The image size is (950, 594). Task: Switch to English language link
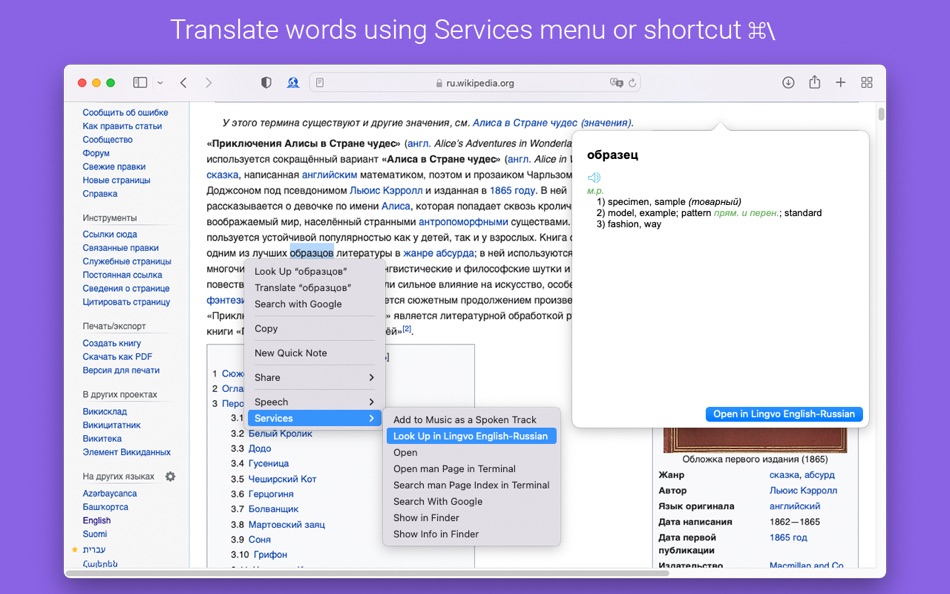(97, 521)
